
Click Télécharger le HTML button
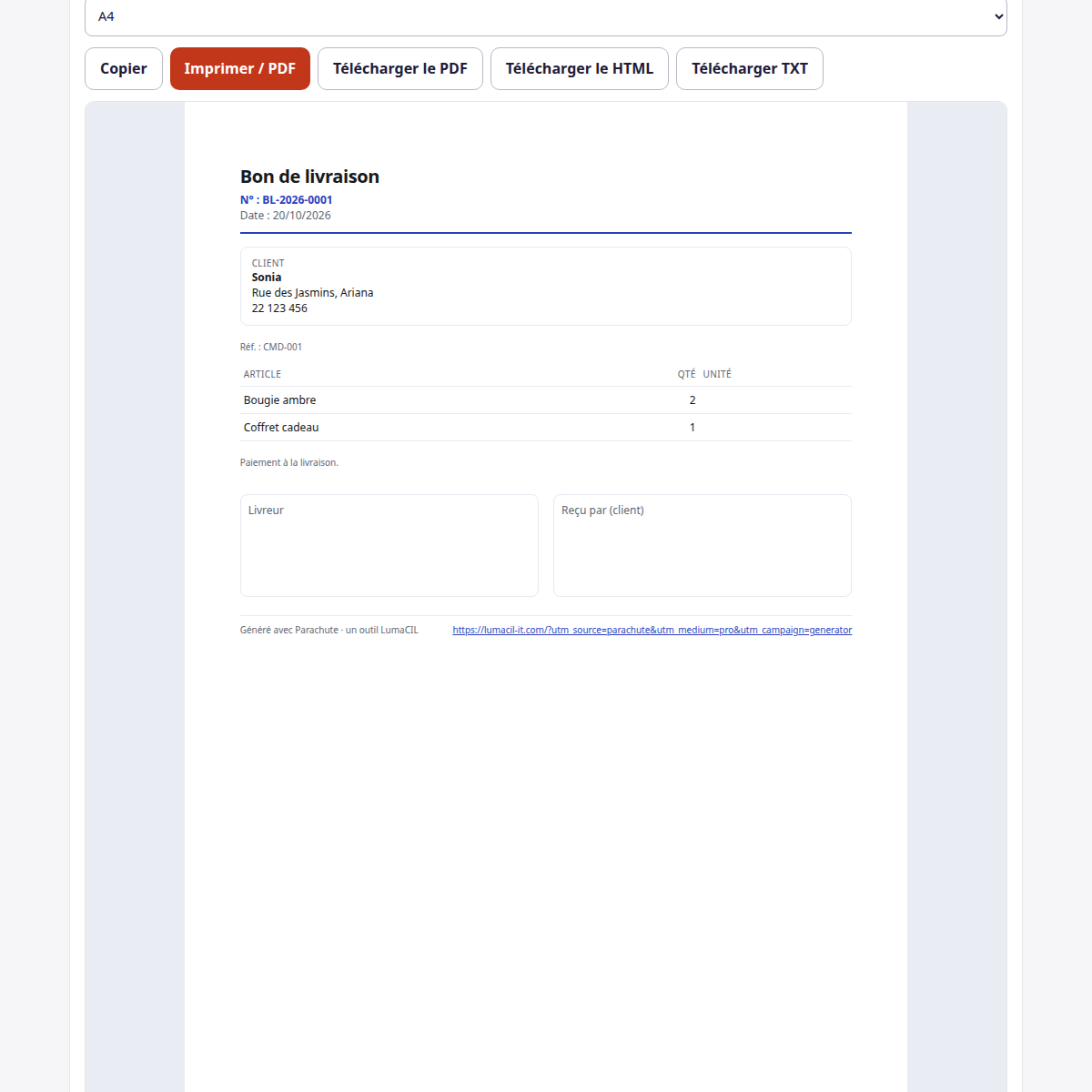pos(580,69)
